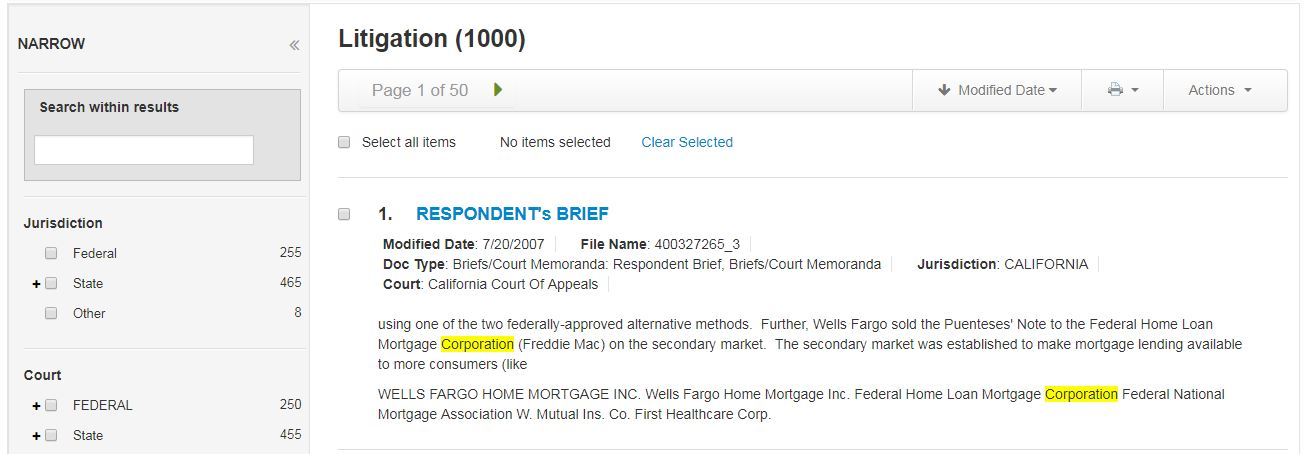Image resolution: width=1308 pixels, height=454 pixels.
Task: Expand the FEDERAL court plus icon
Action: (36, 406)
